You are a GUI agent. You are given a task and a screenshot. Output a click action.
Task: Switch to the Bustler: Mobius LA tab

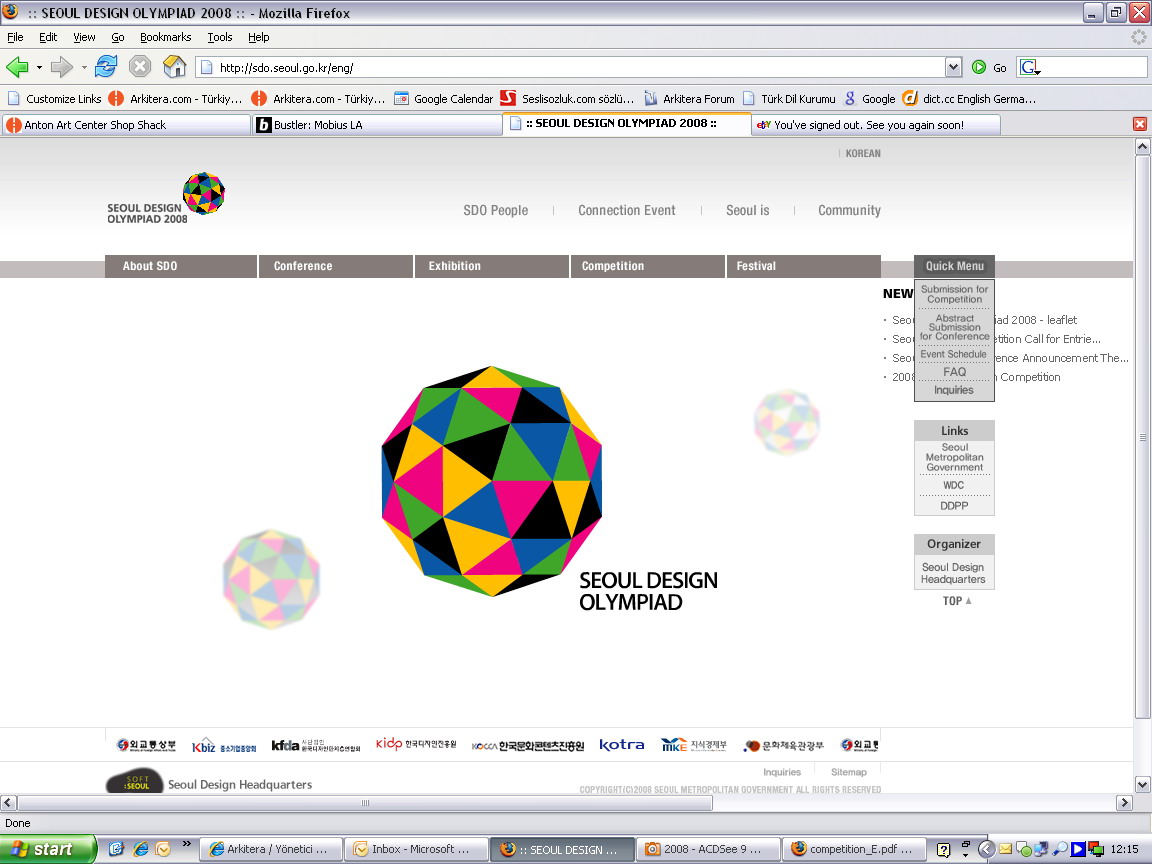coord(377,125)
